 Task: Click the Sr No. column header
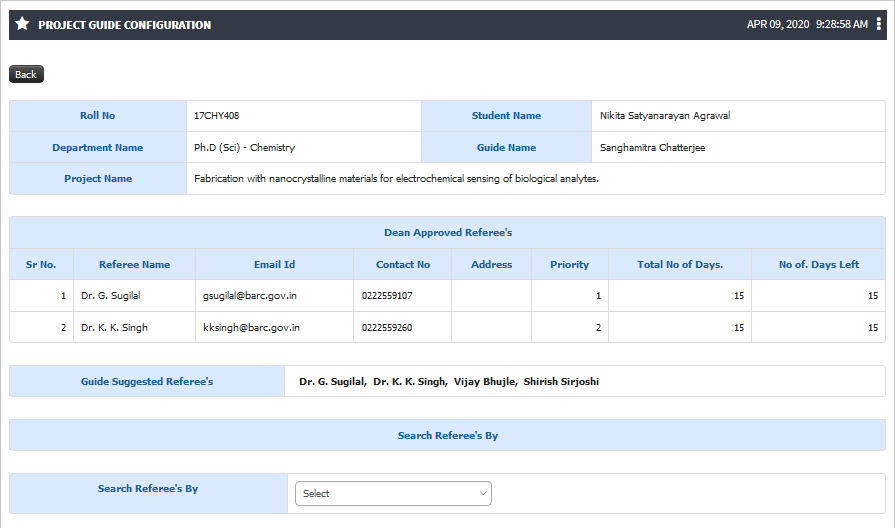click(x=41, y=264)
